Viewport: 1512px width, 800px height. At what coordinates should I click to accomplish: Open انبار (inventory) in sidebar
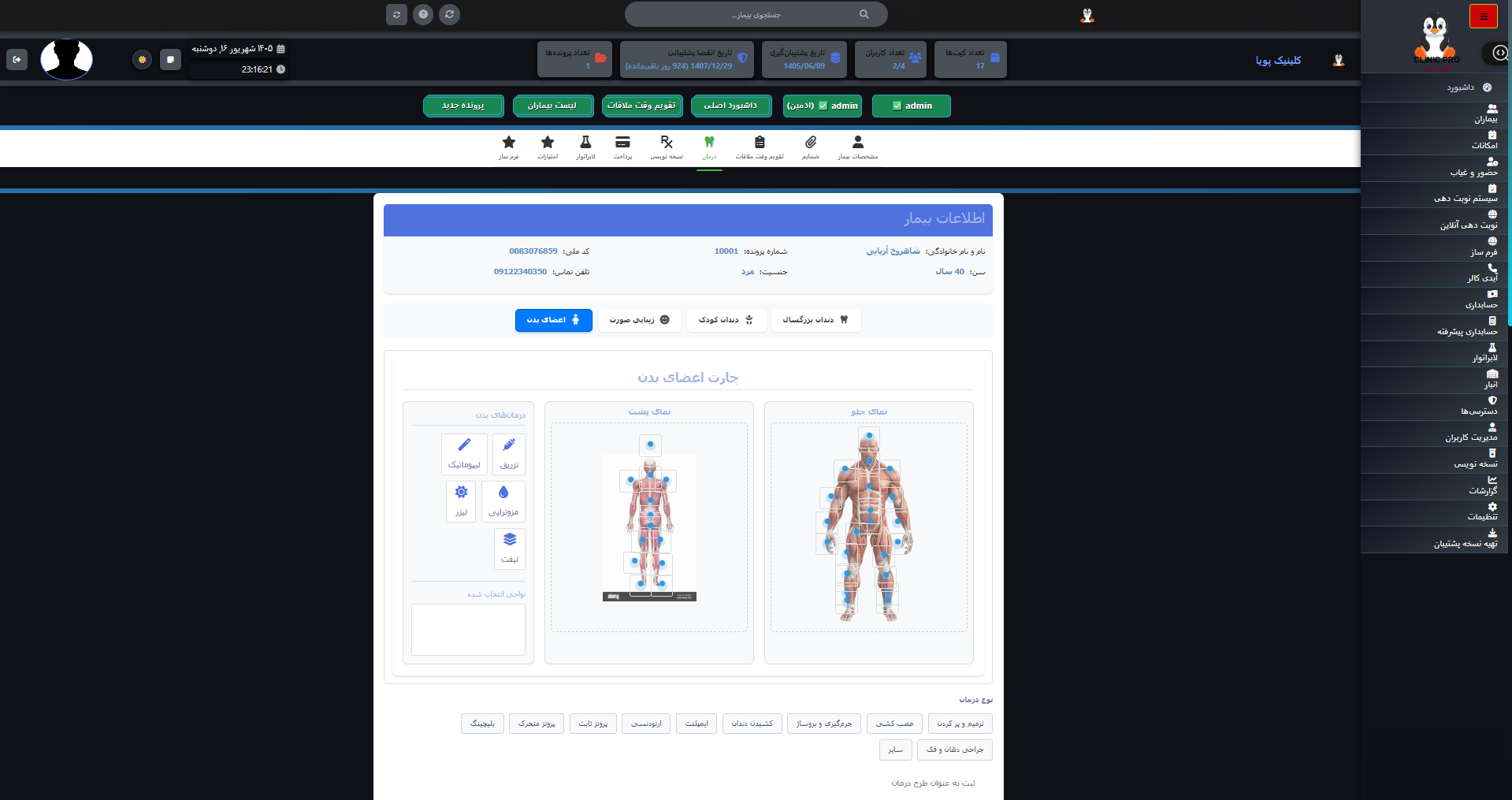(1434, 380)
